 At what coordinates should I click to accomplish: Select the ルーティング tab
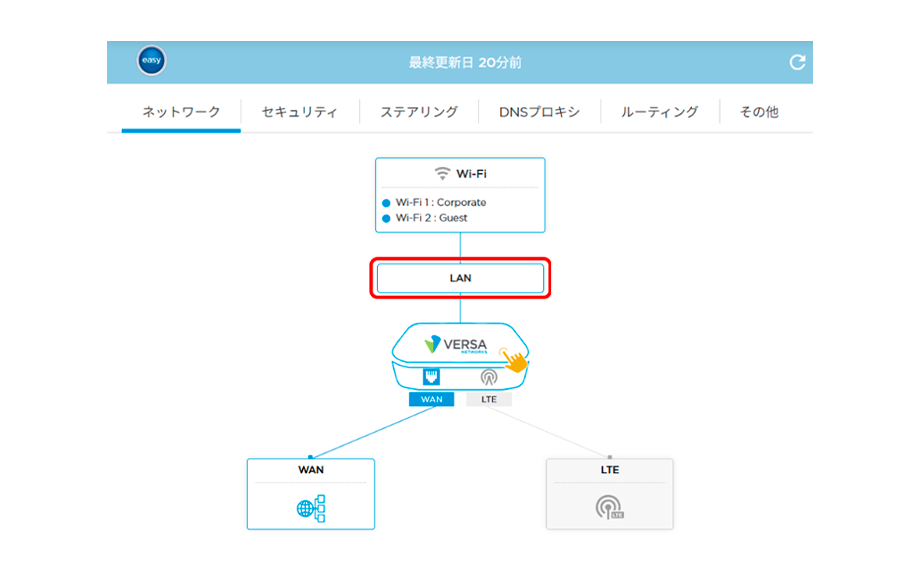(x=659, y=112)
